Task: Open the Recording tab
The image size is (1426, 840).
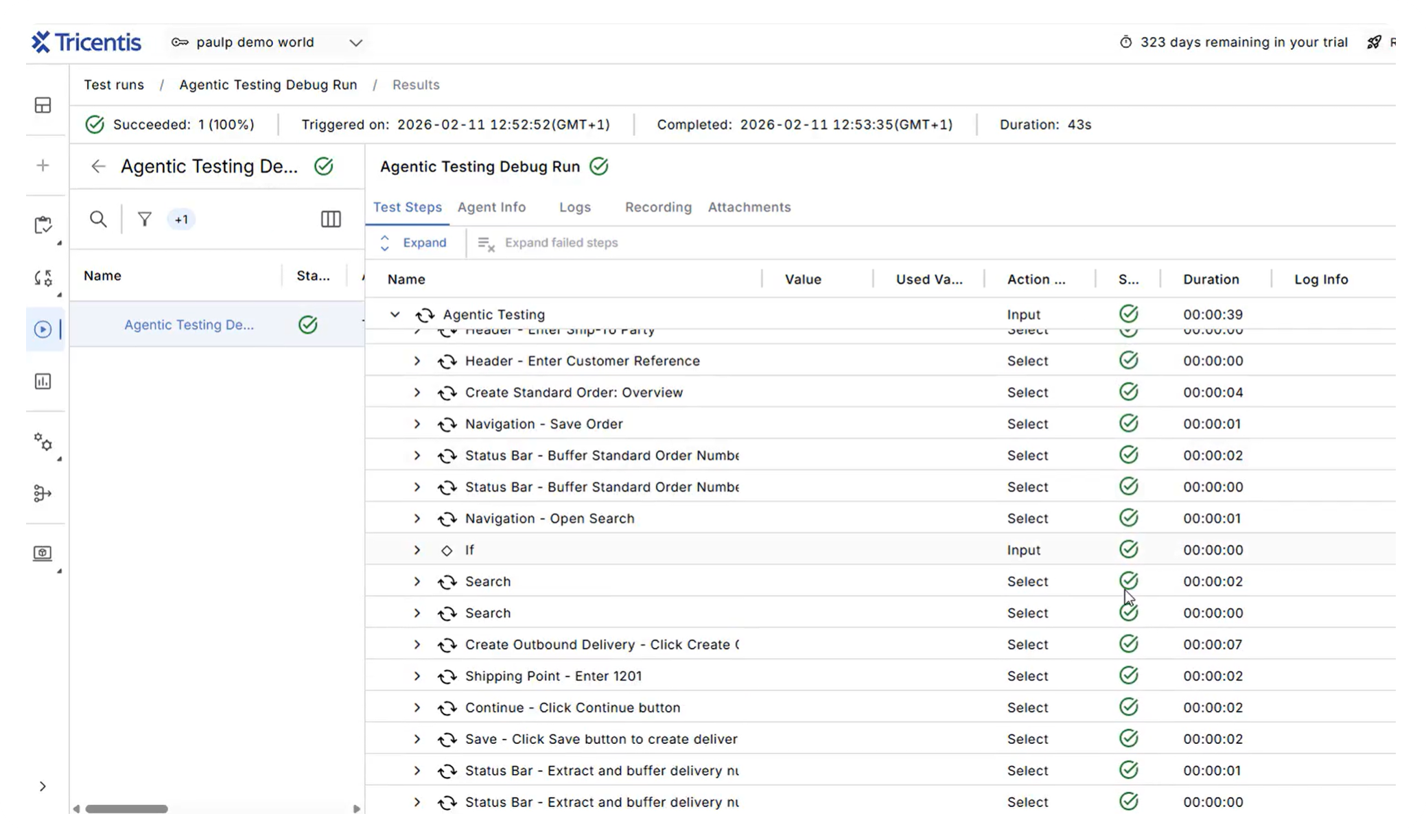Action: coord(658,207)
